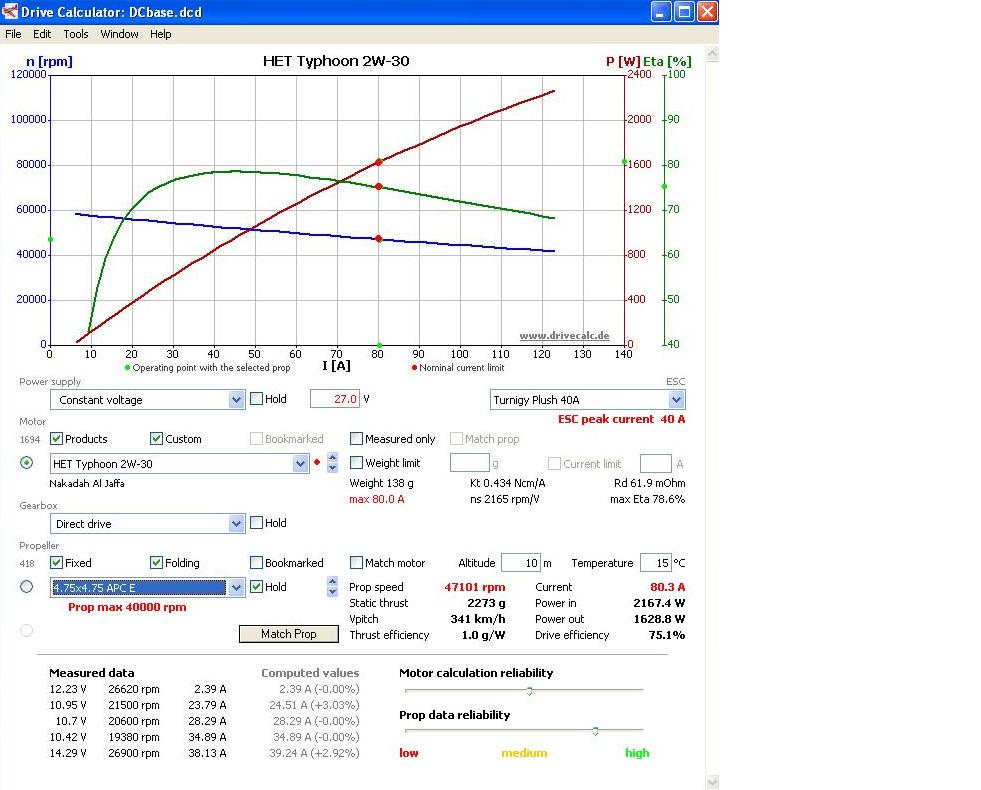Viewport: 981px width, 790px height.
Task: Toggle the Weight limit checkbox
Action: [x=357, y=463]
